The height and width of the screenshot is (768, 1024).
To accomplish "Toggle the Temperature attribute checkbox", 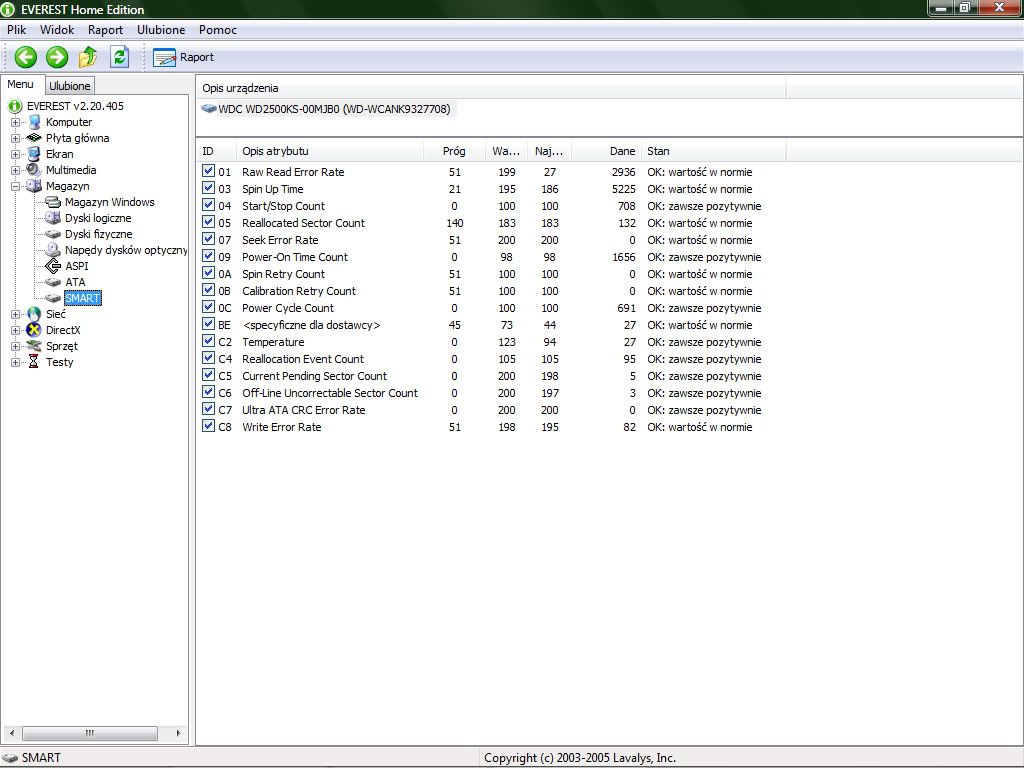I will click(209, 342).
